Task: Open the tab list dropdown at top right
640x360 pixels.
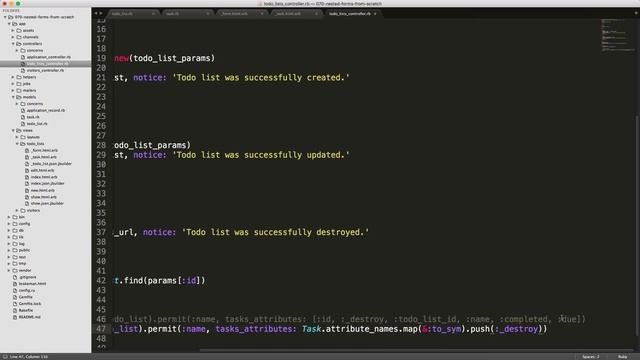Action: (x=636, y=13)
